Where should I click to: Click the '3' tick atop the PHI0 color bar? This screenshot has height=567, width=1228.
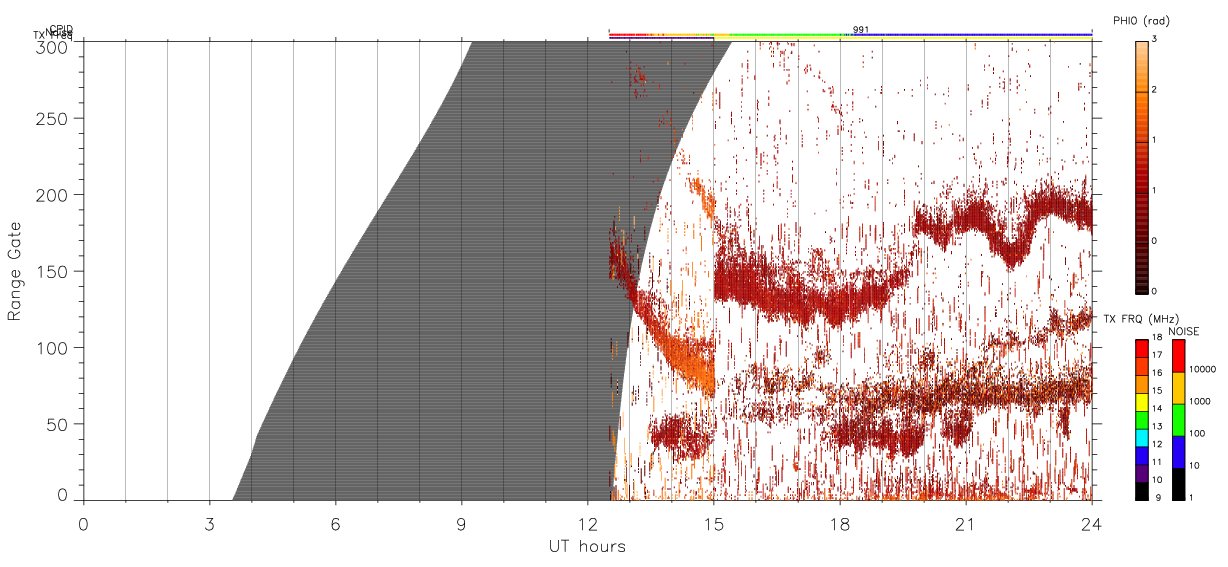[x=1154, y=40]
